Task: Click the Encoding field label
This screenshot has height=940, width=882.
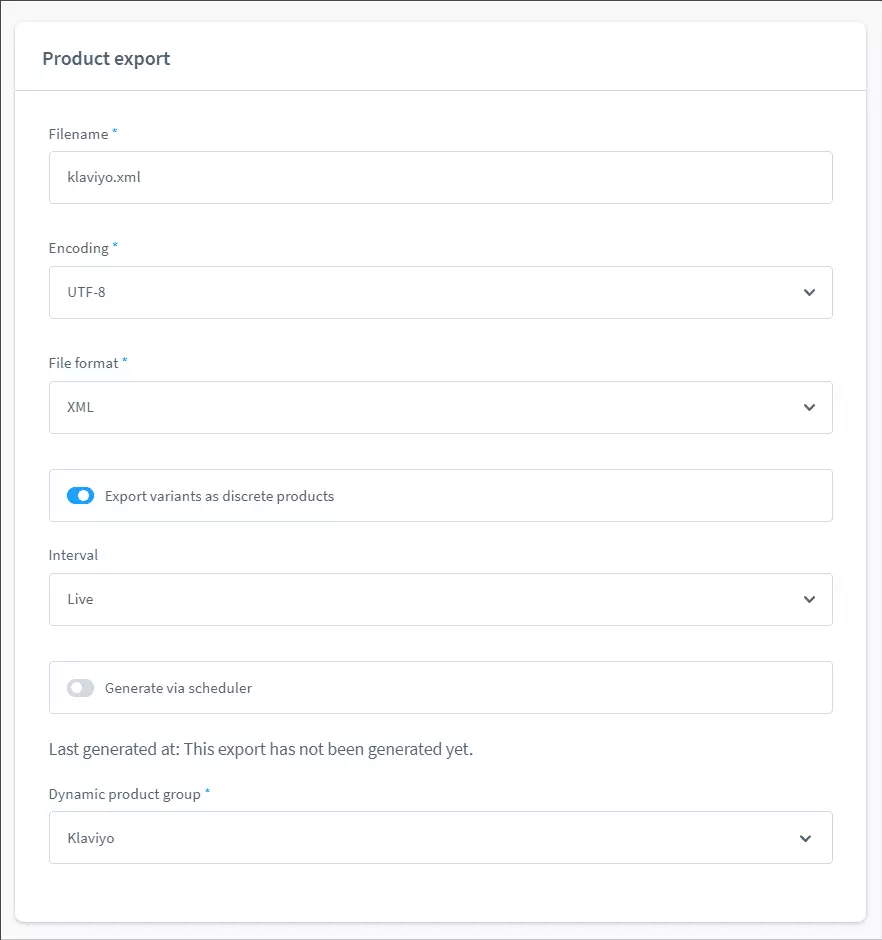Action: point(79,248)
